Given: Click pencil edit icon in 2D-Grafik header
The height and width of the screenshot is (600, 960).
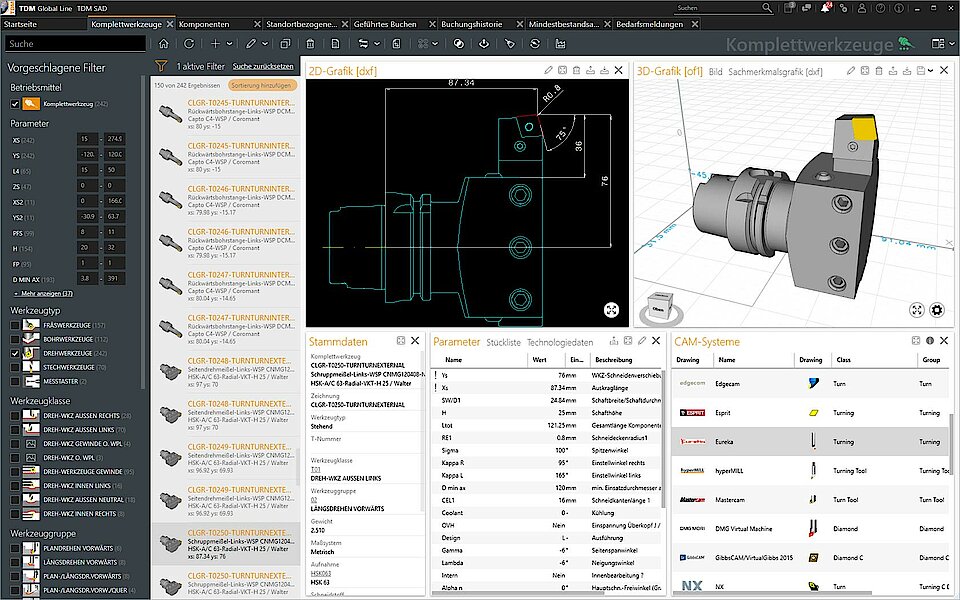Looking at the screenshot, I should 548,71.
